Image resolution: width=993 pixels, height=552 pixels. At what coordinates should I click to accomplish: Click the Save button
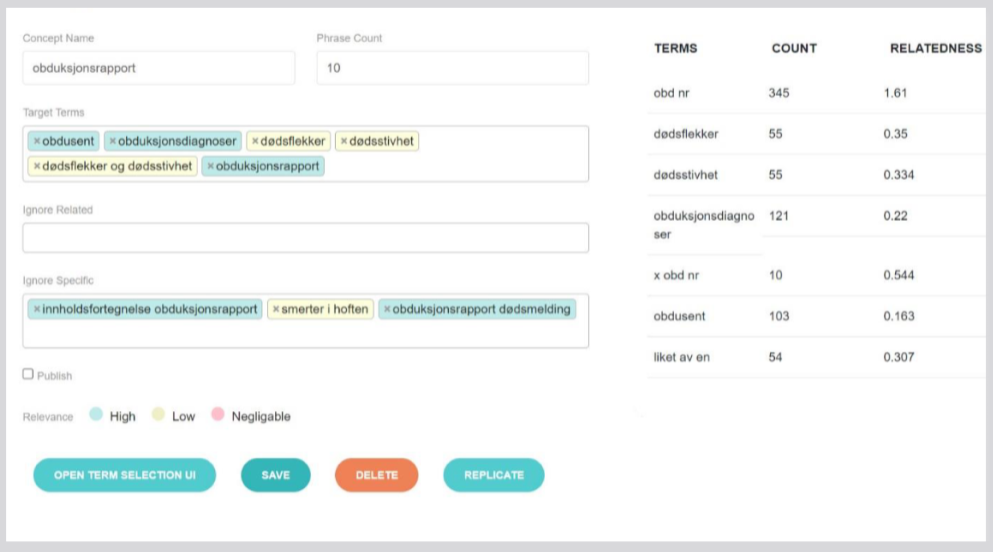[x=275, y=475]
